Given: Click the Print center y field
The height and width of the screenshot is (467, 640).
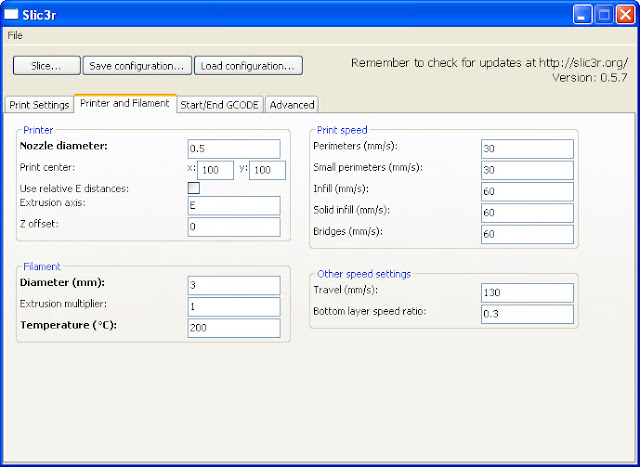Looking at the screenshot, I should coord(267,170).
